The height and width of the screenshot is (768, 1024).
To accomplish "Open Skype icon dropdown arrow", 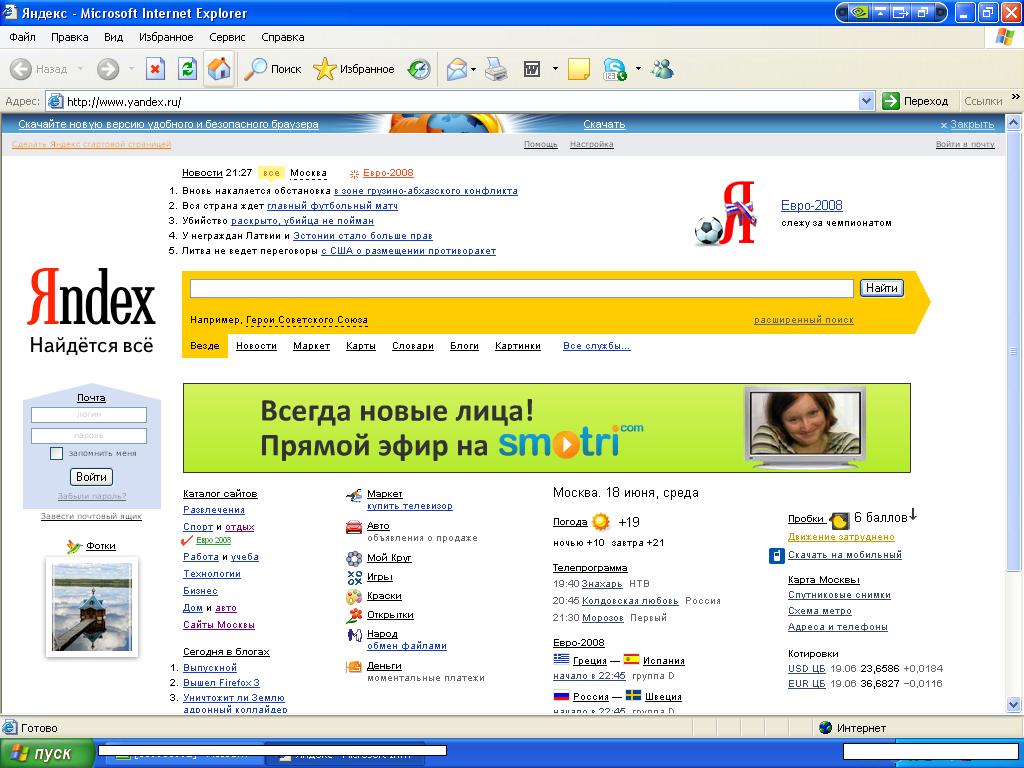I will 638,69.
